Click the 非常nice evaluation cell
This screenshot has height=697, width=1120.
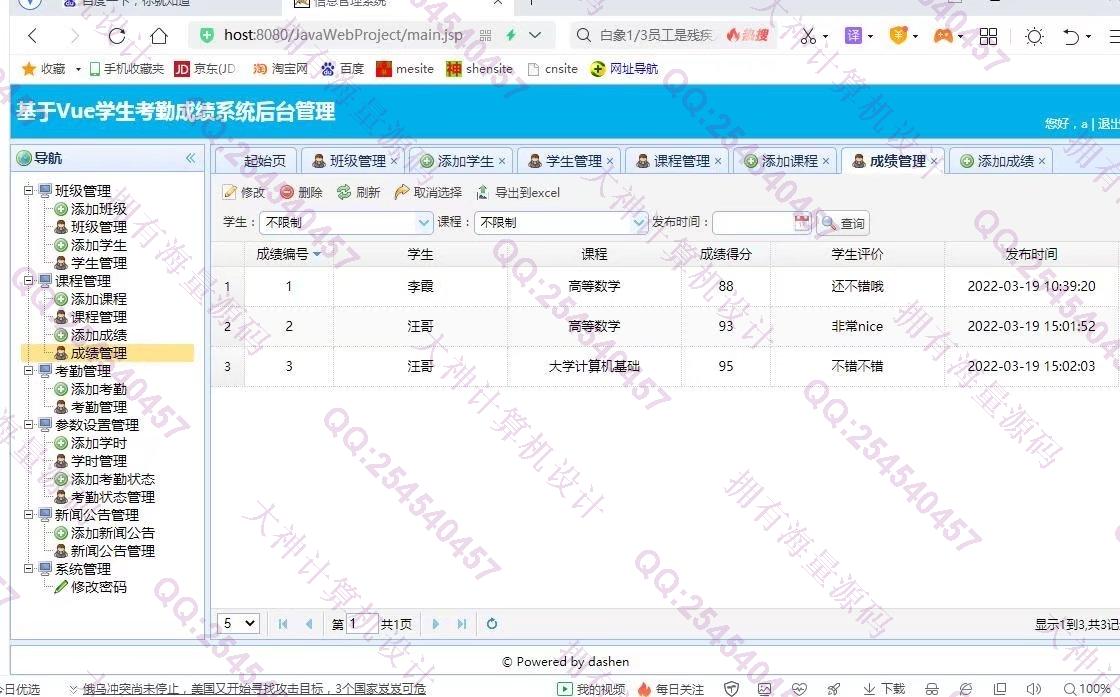click(x=857, y=326)
